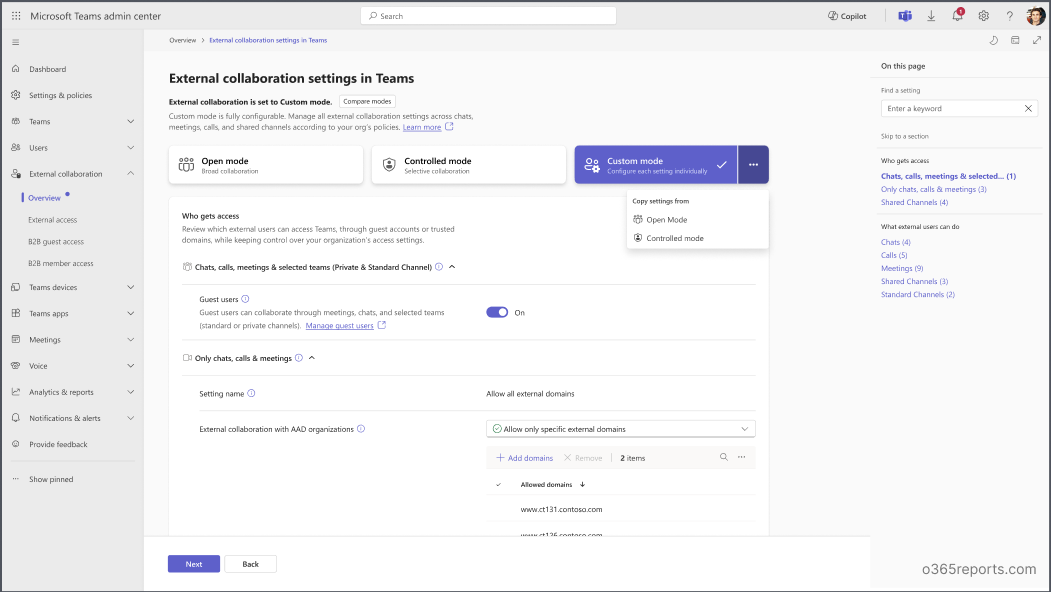This screenshot has width=1051, height=592.
Task: Search the allowed domains list icon
Action: (724, 457)
